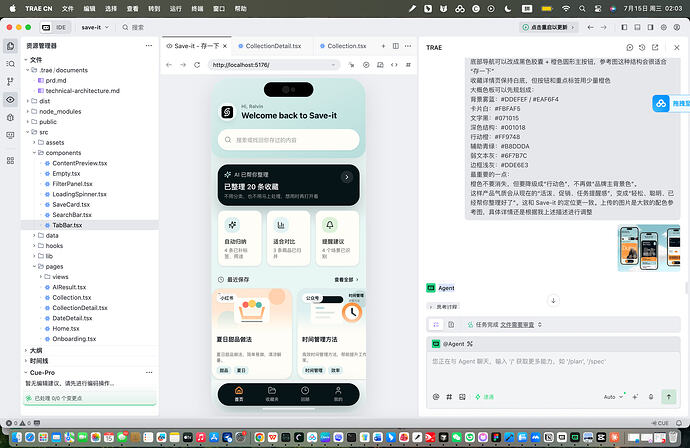The height and width of the screenshot is (448, 690).
Task: Click the search field in phone preview
Action: 289,140
